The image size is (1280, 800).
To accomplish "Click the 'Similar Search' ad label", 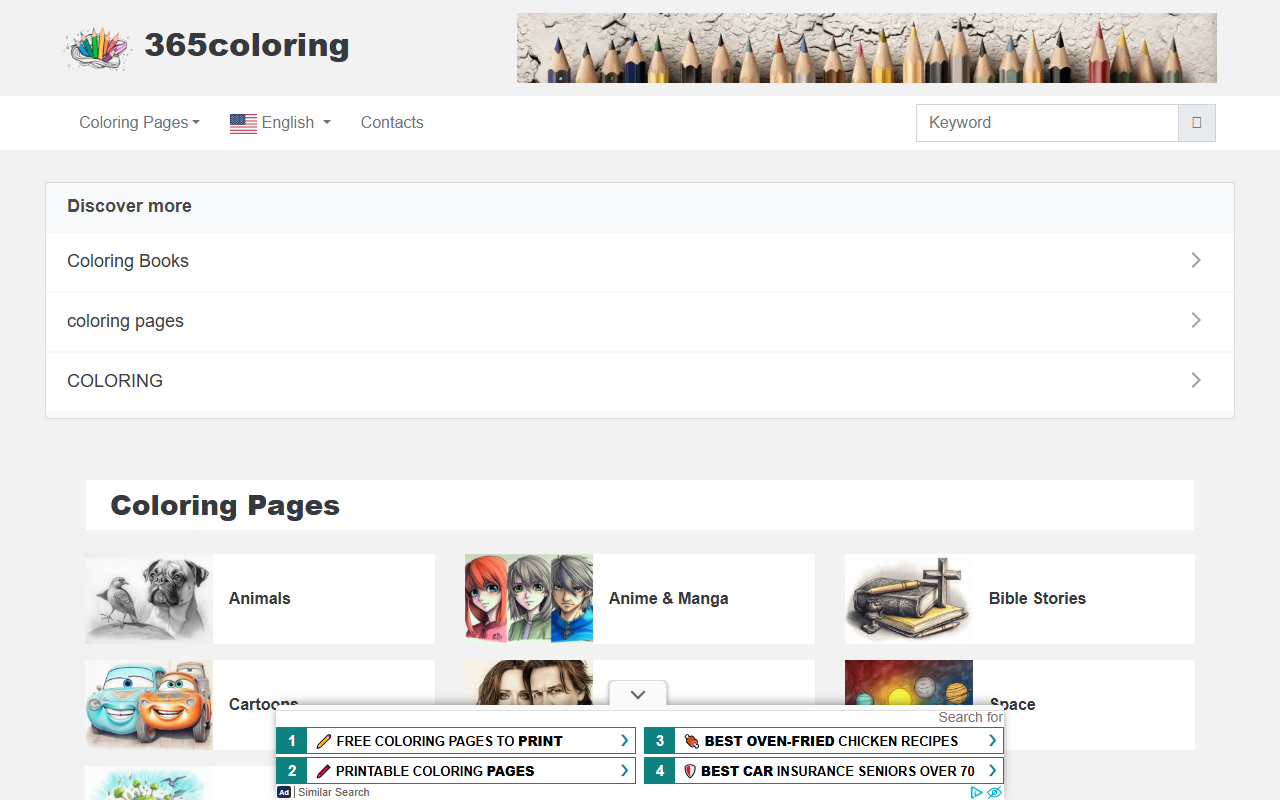I will [334, 792].
